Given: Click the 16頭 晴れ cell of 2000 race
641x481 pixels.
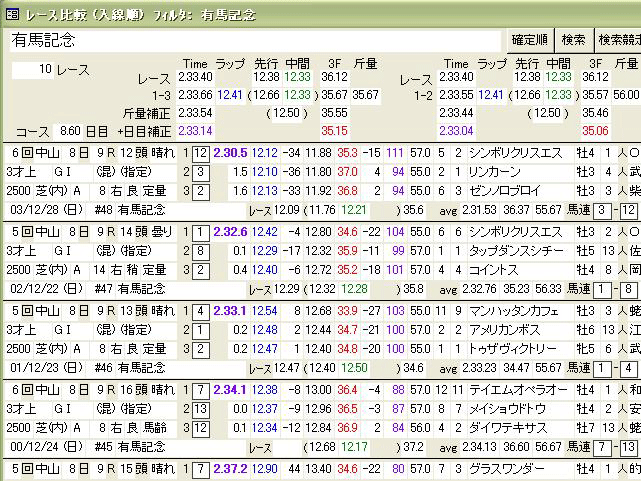Looking at the screenshot, I should click(x=147, y=390).
